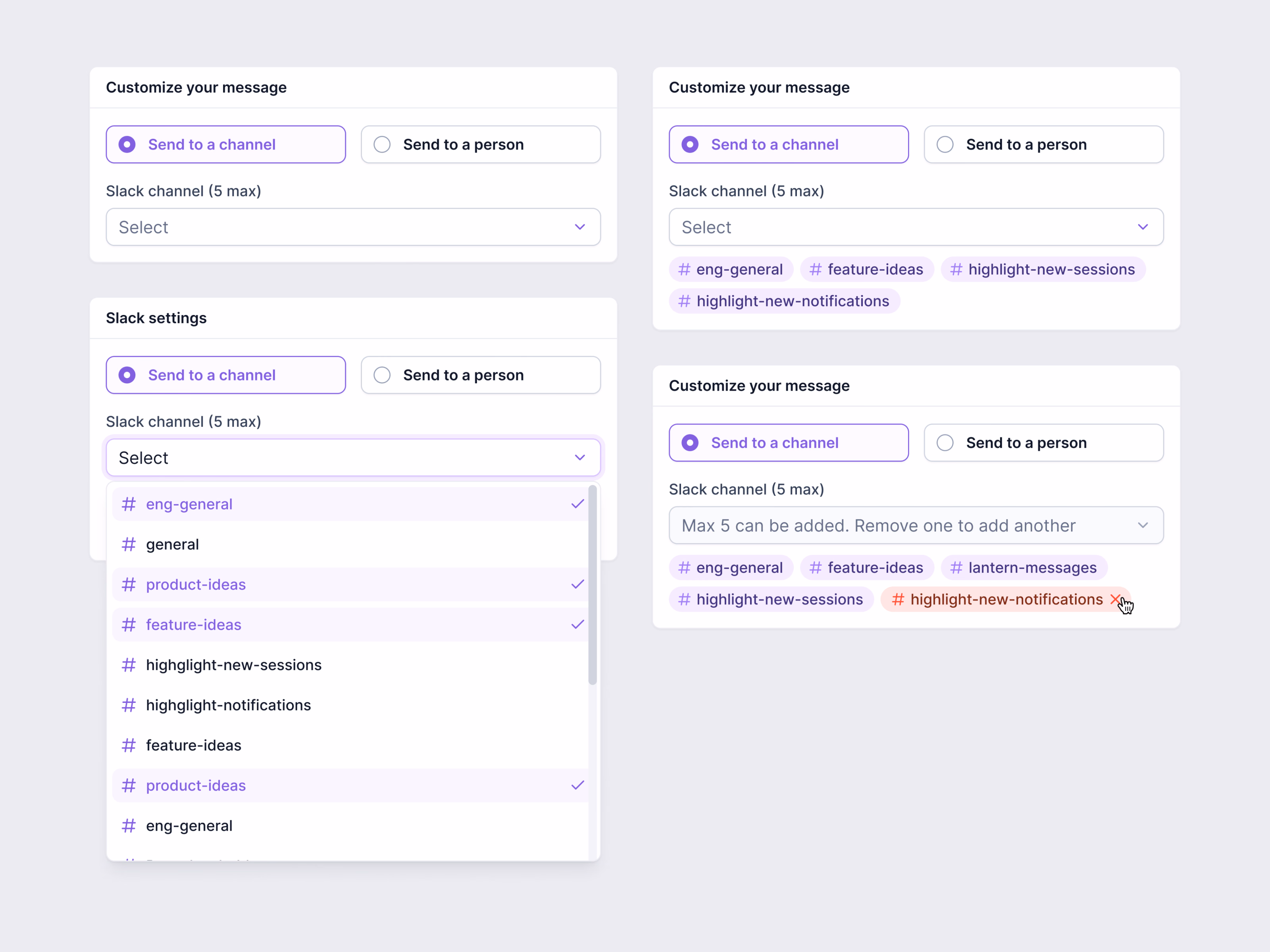The image size is (1270, 952).
Task: Click feature-ideas chip in bottom-right card
Action: click(867, 568)
